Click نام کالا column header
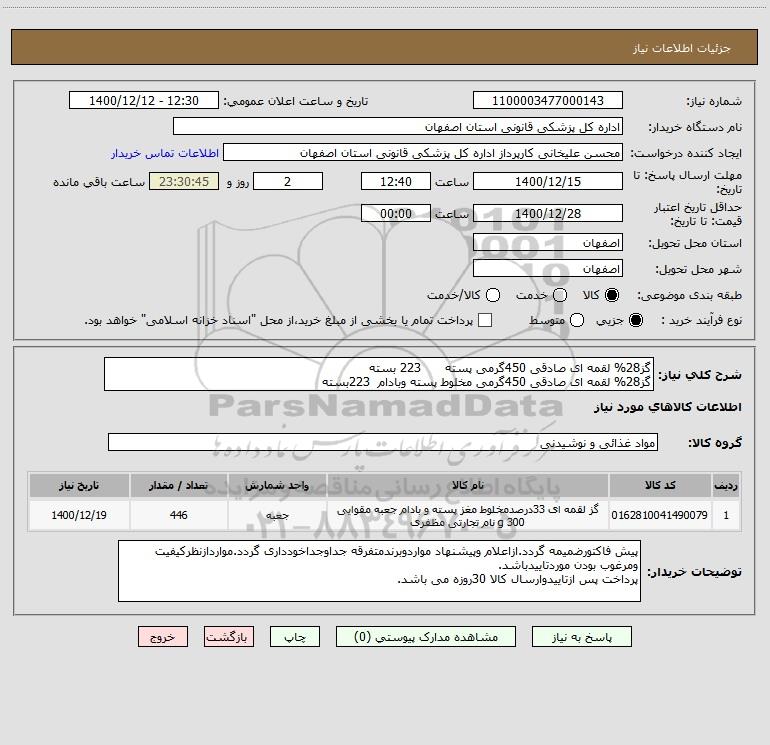This screenshot has height=745, width=770. coord(468,486)
